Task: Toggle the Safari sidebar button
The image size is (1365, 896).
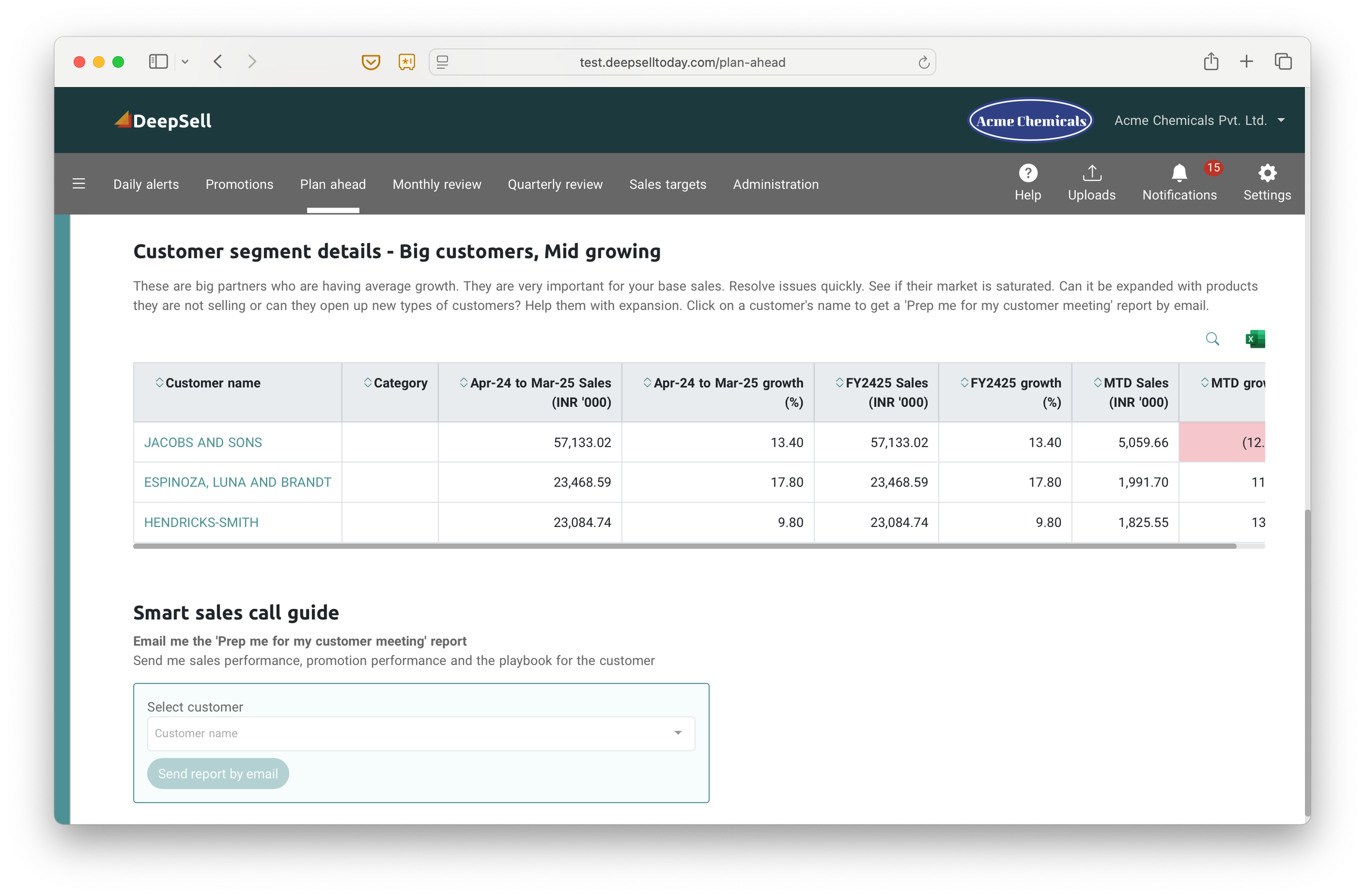Action: point(158,61)
